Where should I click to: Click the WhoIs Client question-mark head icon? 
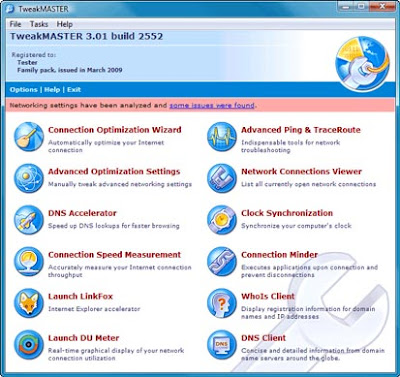tap(222, 303)
